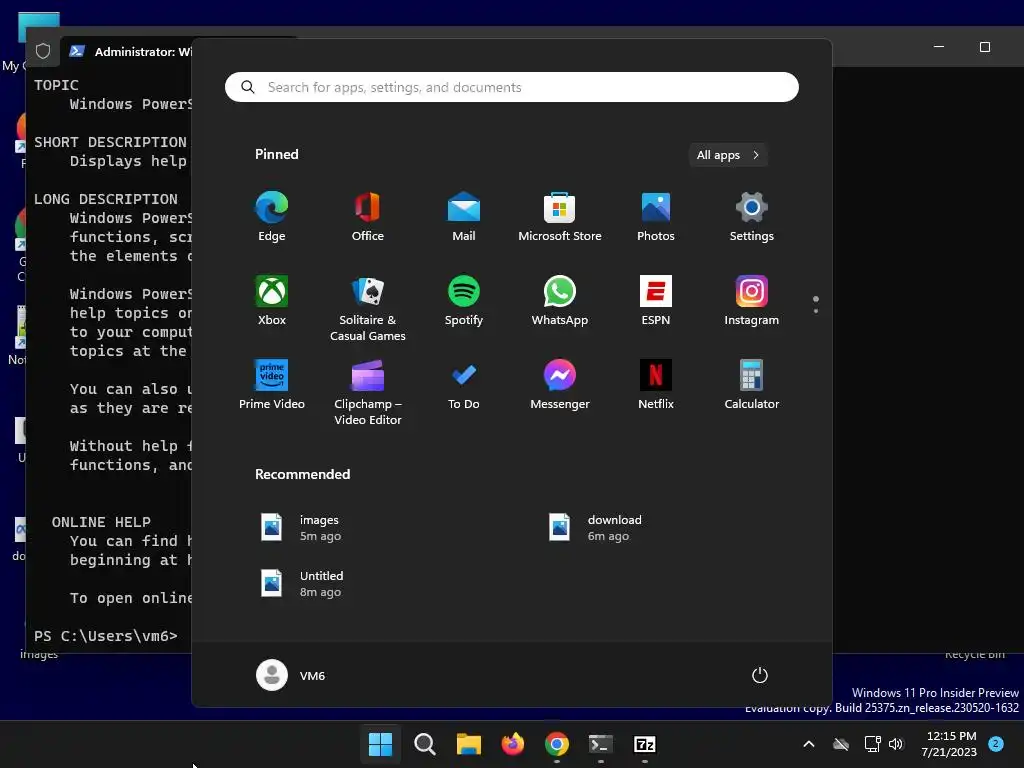Viewport: 1024px width, 768px height.
Task: Launch the Office app
Action: pyautogui.click(x=368, y=217)
